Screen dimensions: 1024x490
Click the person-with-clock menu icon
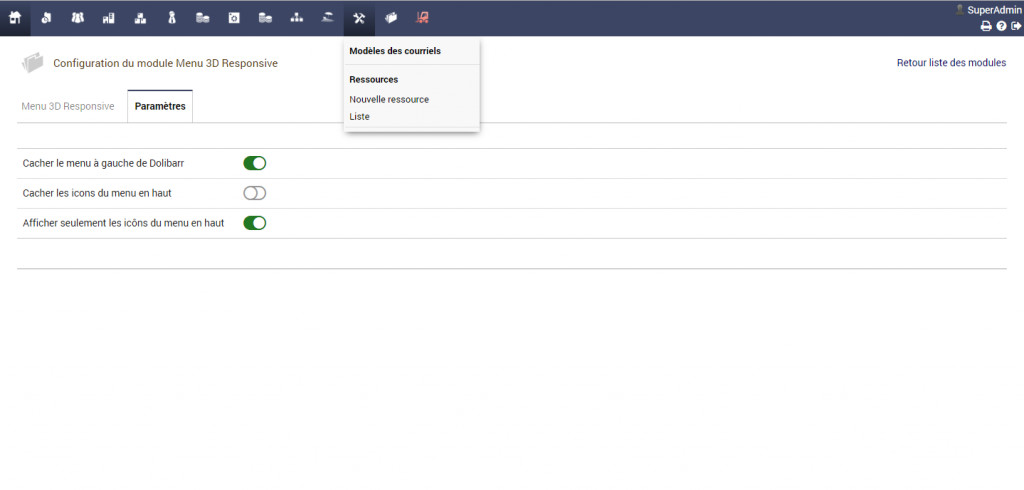[x=46, y=18]
